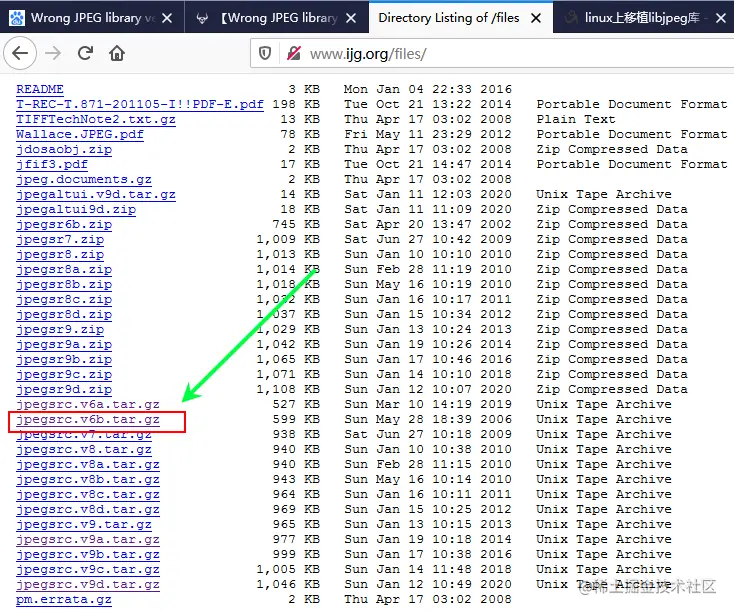
Task: Download jpegsrc.v8a.tar.gz
Action: [88, 464]
